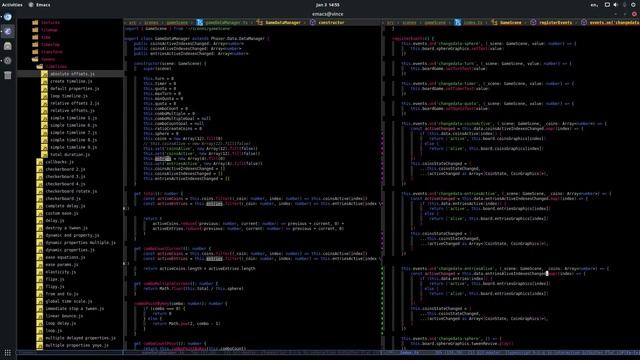
Task: Click the method icon before registerEvents breadcrumb
Action: pos(533,22)
